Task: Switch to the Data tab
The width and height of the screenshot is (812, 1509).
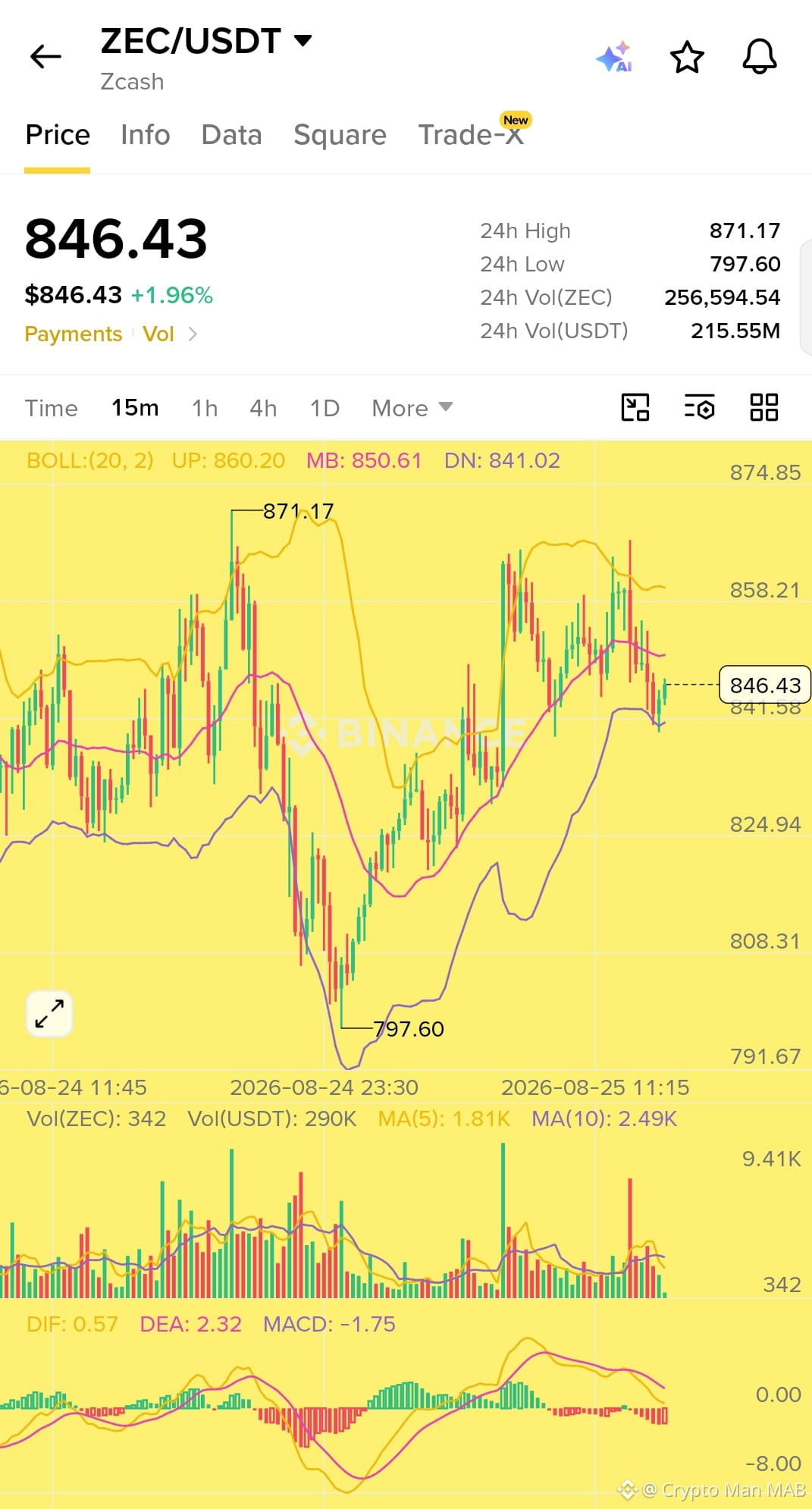Action: click(231, 135)
